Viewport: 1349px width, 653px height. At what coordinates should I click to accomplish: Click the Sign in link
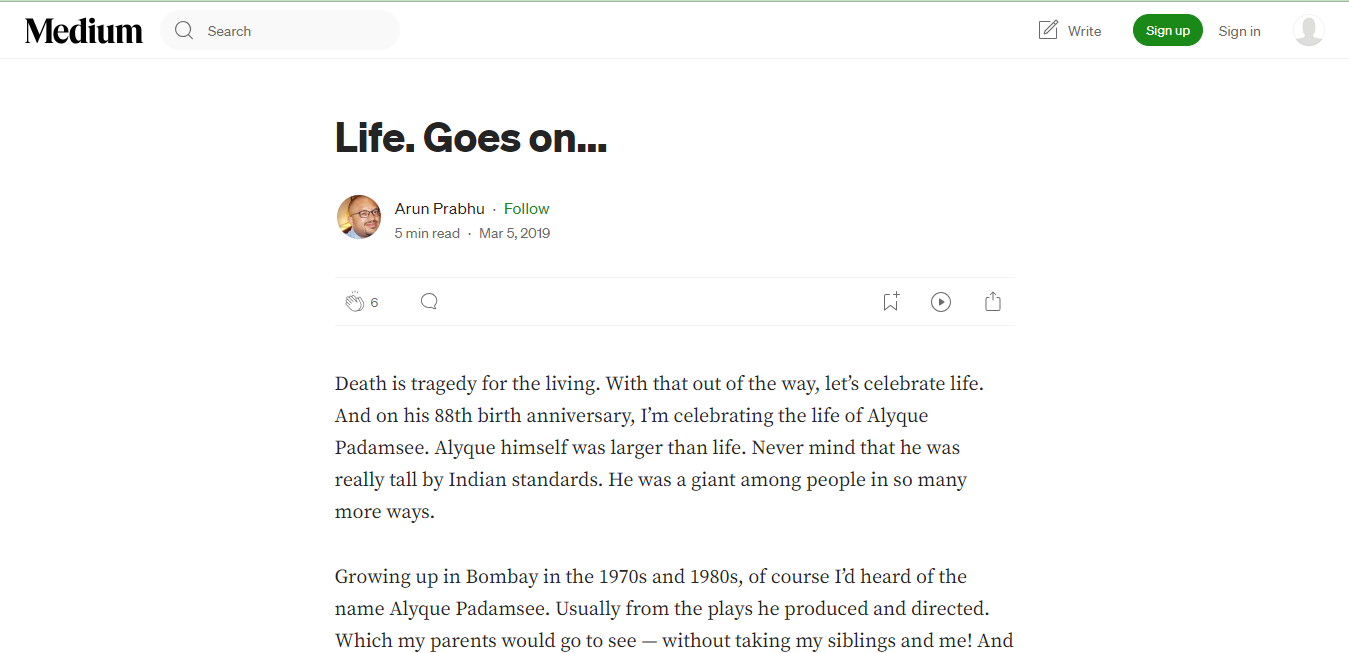tap(1239, 31)
